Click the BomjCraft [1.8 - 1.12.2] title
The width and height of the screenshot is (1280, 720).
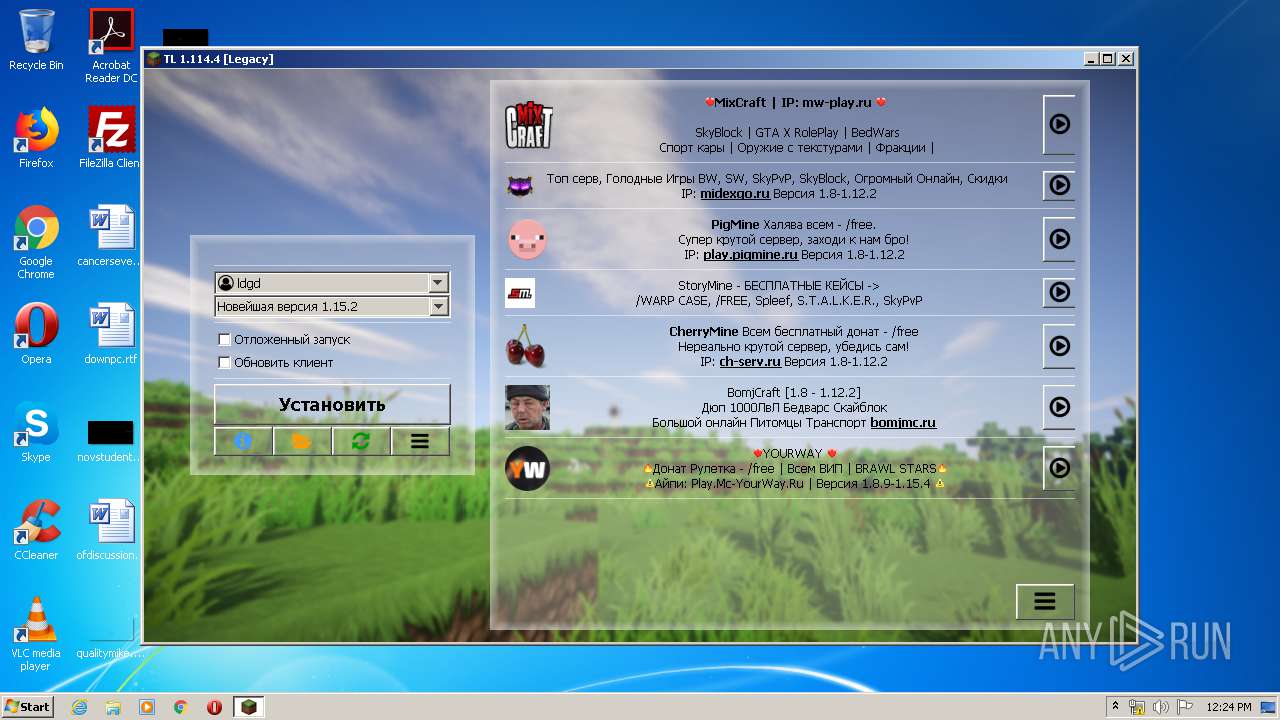click(x=794, y=392)
